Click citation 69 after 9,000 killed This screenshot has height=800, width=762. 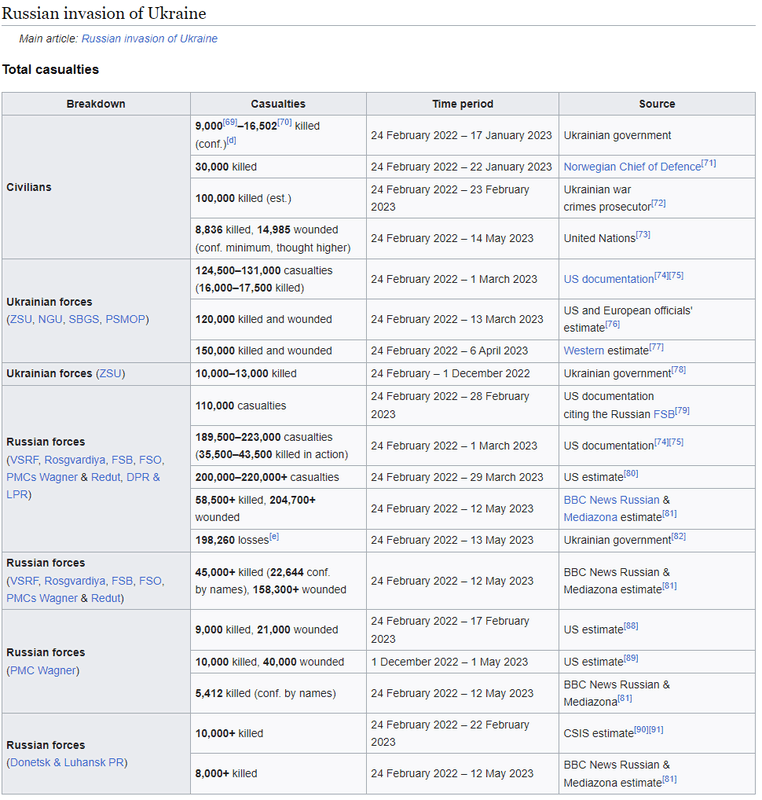pyautogui.click(x=230, y=123)
